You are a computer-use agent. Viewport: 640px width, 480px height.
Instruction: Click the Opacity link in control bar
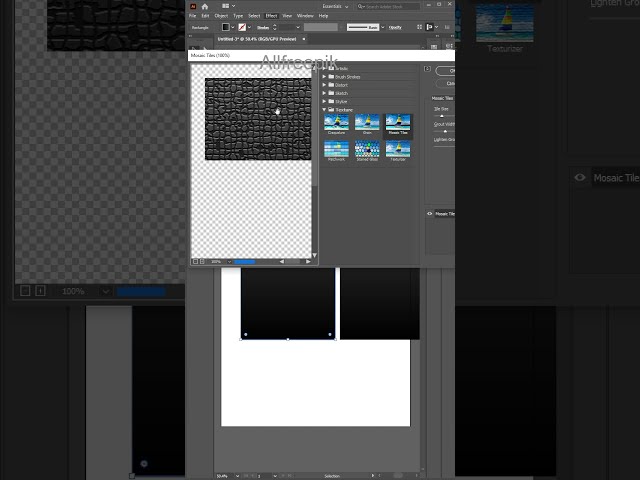coord(395,27)
